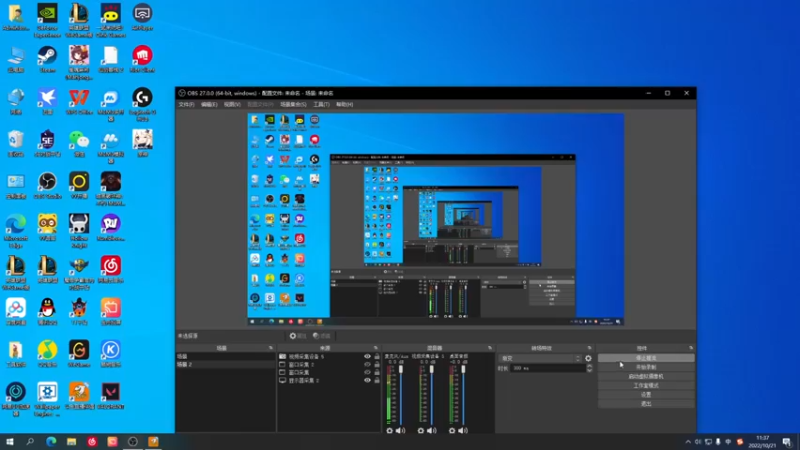The image size is (800, 450).
Task: Open Steam desktop shortcut
Action: tap(47, 59)
